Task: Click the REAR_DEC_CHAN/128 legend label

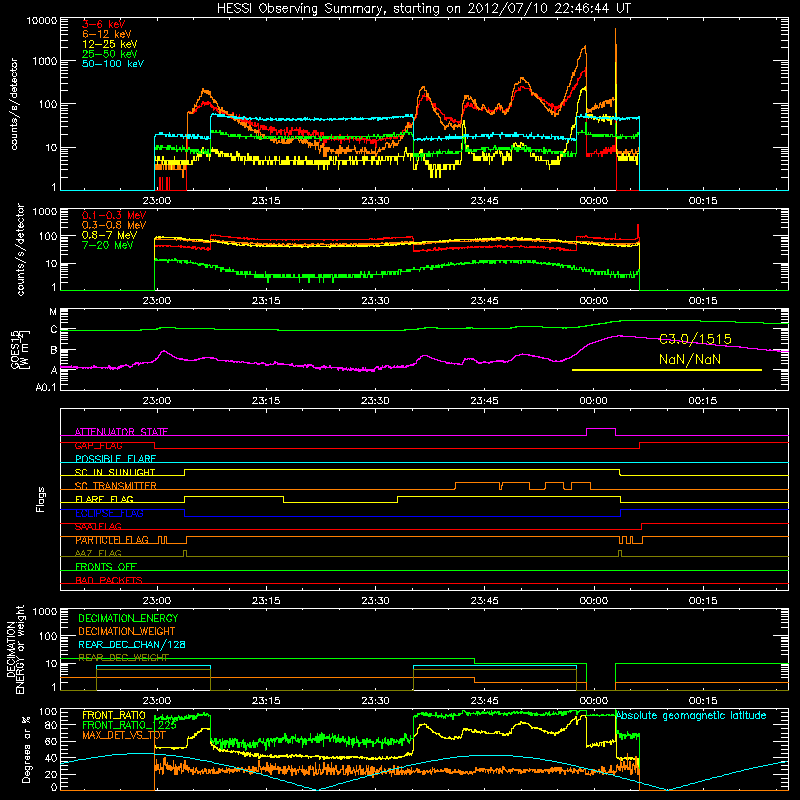Action: (x=132, y=645)
